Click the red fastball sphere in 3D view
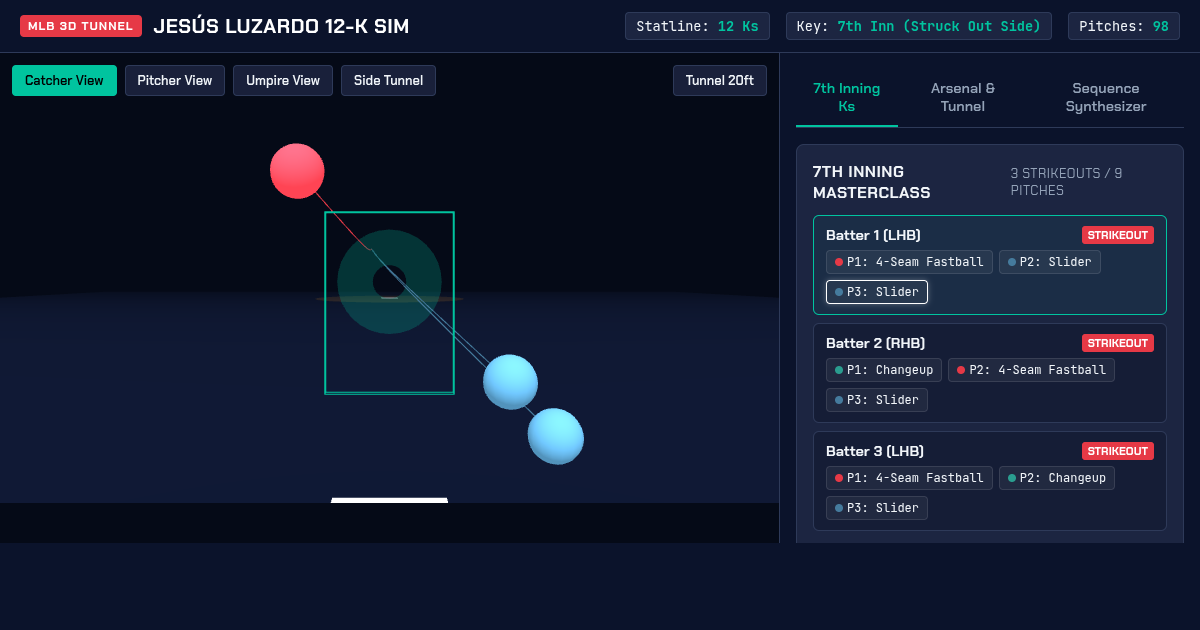1200x630 pixels. [297, 171]
